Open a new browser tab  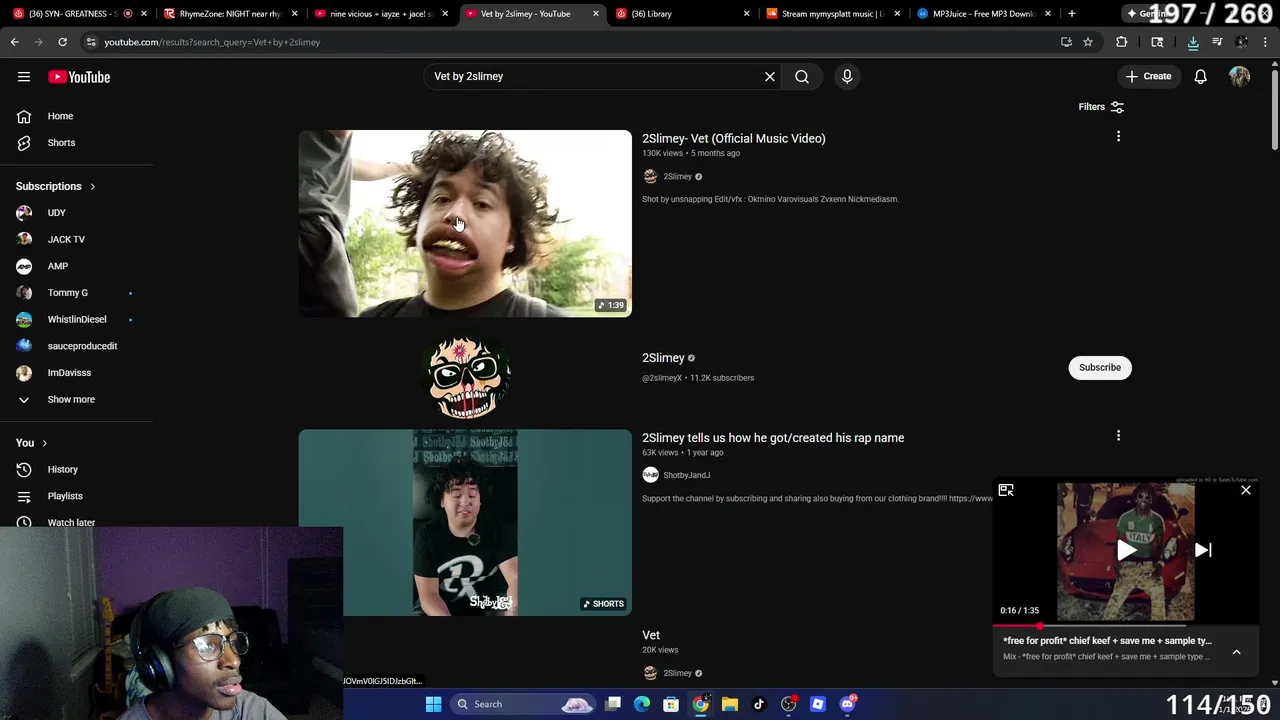pyautogui.click(x=1072, y=14)
